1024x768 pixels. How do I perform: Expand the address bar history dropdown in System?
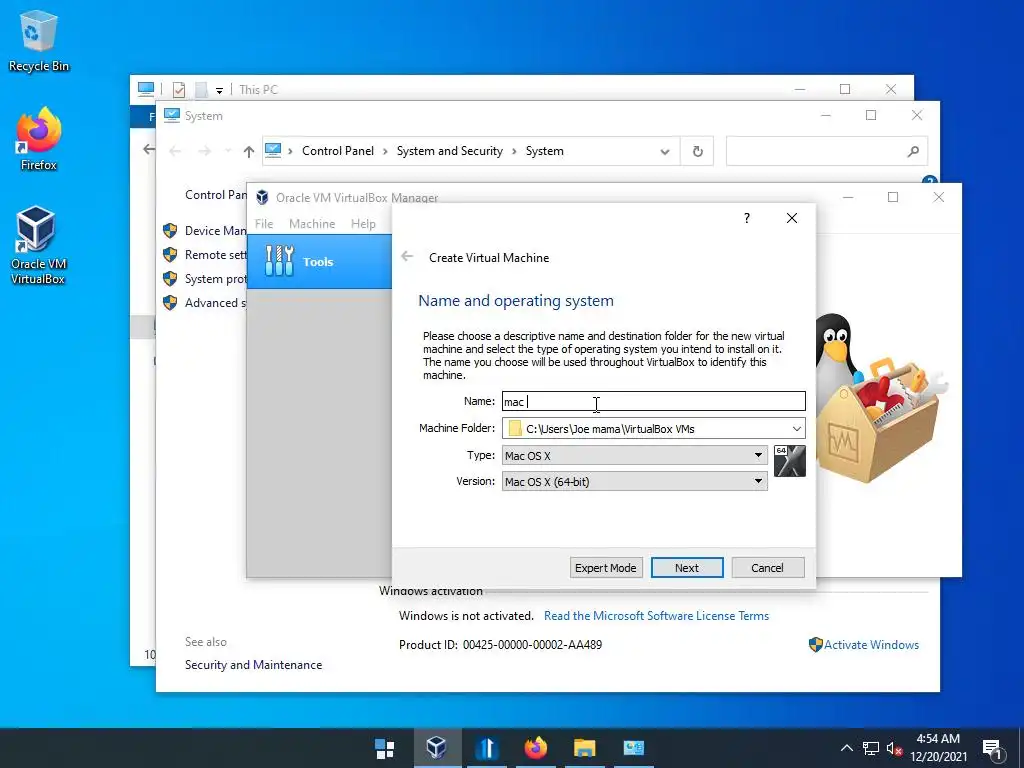[x=665, y=152]
